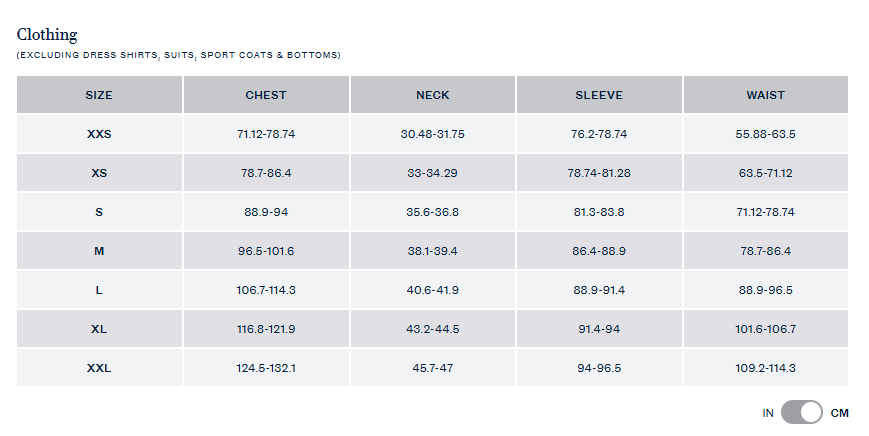Select the CHEST column header

coord(266,95)
